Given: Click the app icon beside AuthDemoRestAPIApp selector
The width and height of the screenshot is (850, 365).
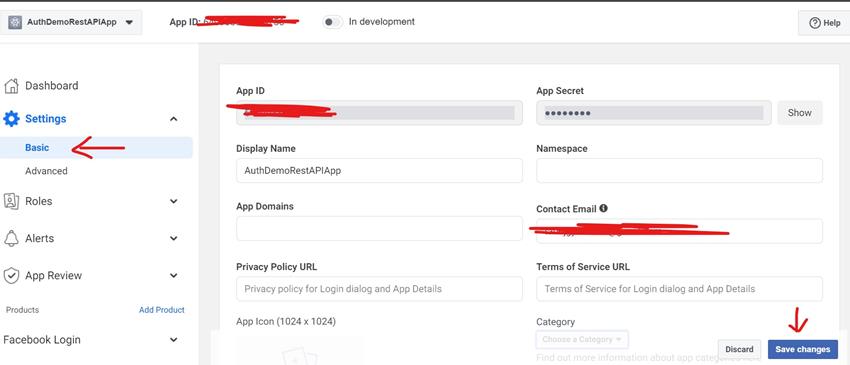Looking at the screenshot, I should click(x=15, y=22).
